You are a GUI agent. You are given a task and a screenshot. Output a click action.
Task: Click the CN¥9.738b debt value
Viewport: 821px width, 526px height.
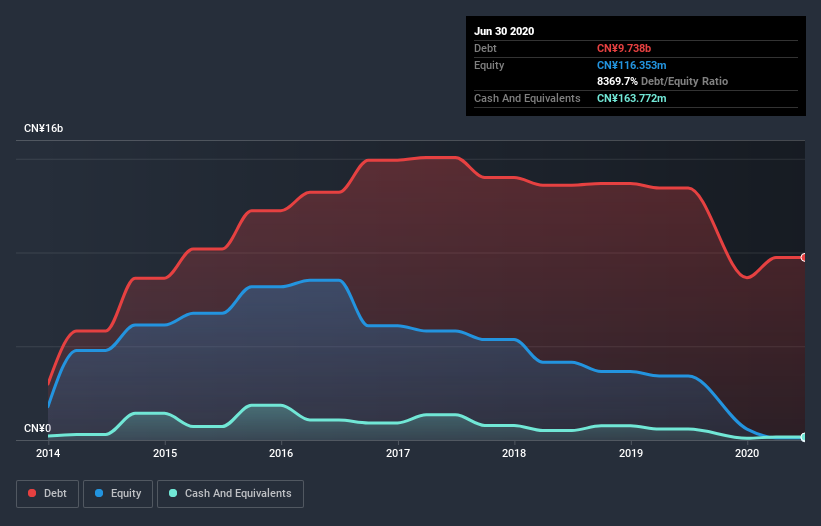click(624, 48)
